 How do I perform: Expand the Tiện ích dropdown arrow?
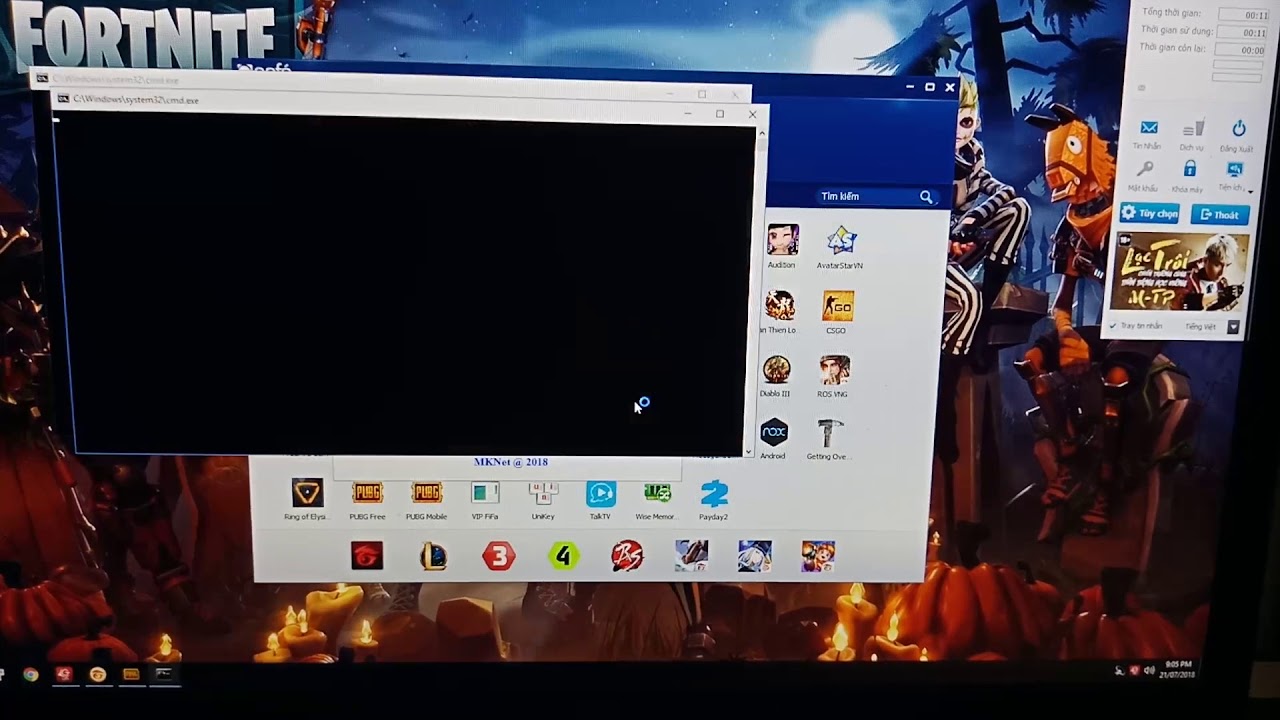1250,191
